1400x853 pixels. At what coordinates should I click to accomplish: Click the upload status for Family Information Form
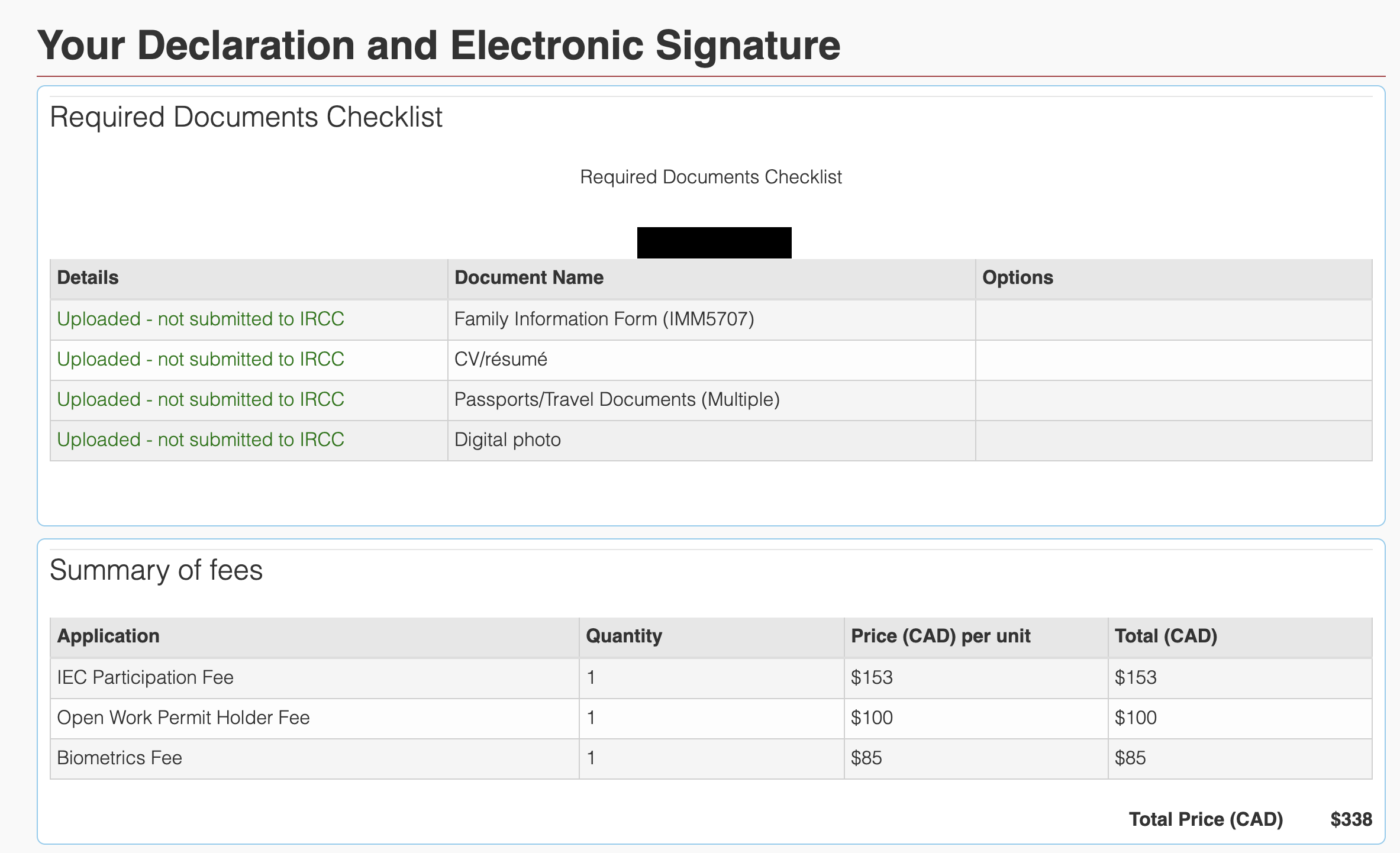tap(201, 319)
